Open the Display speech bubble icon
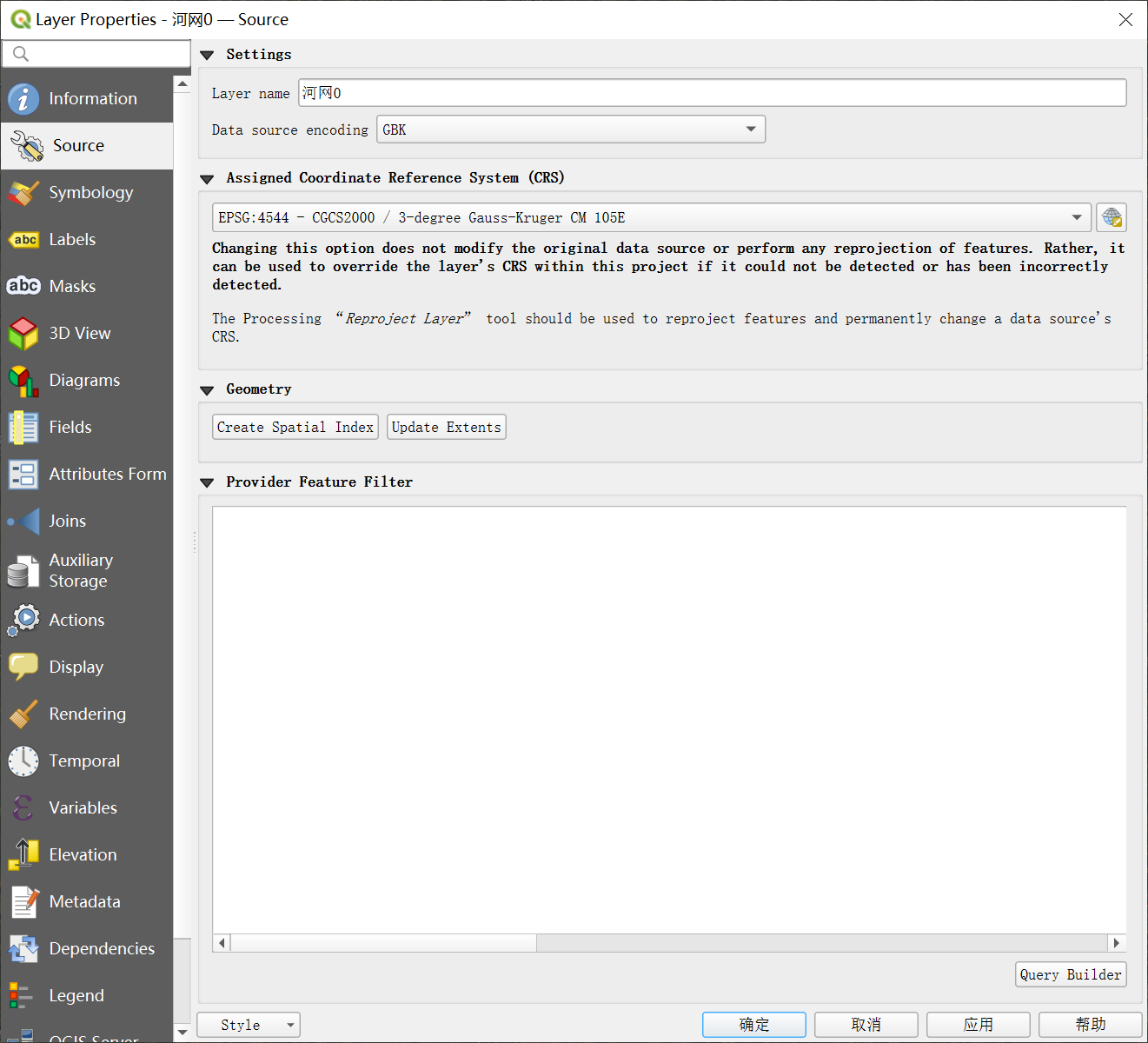The image size is (1148, 1043). 23,668
